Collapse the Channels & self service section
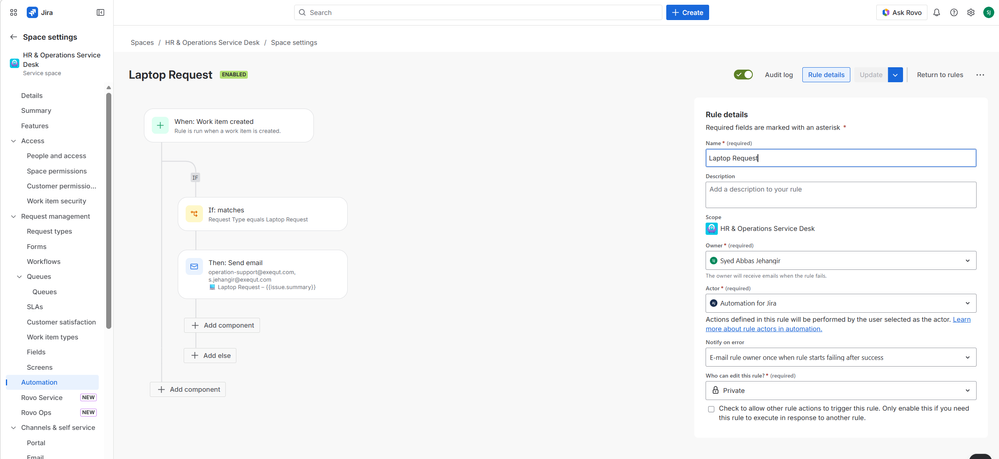Image resolution: width=999 pixels, height=459 pixels. (13, 428)
